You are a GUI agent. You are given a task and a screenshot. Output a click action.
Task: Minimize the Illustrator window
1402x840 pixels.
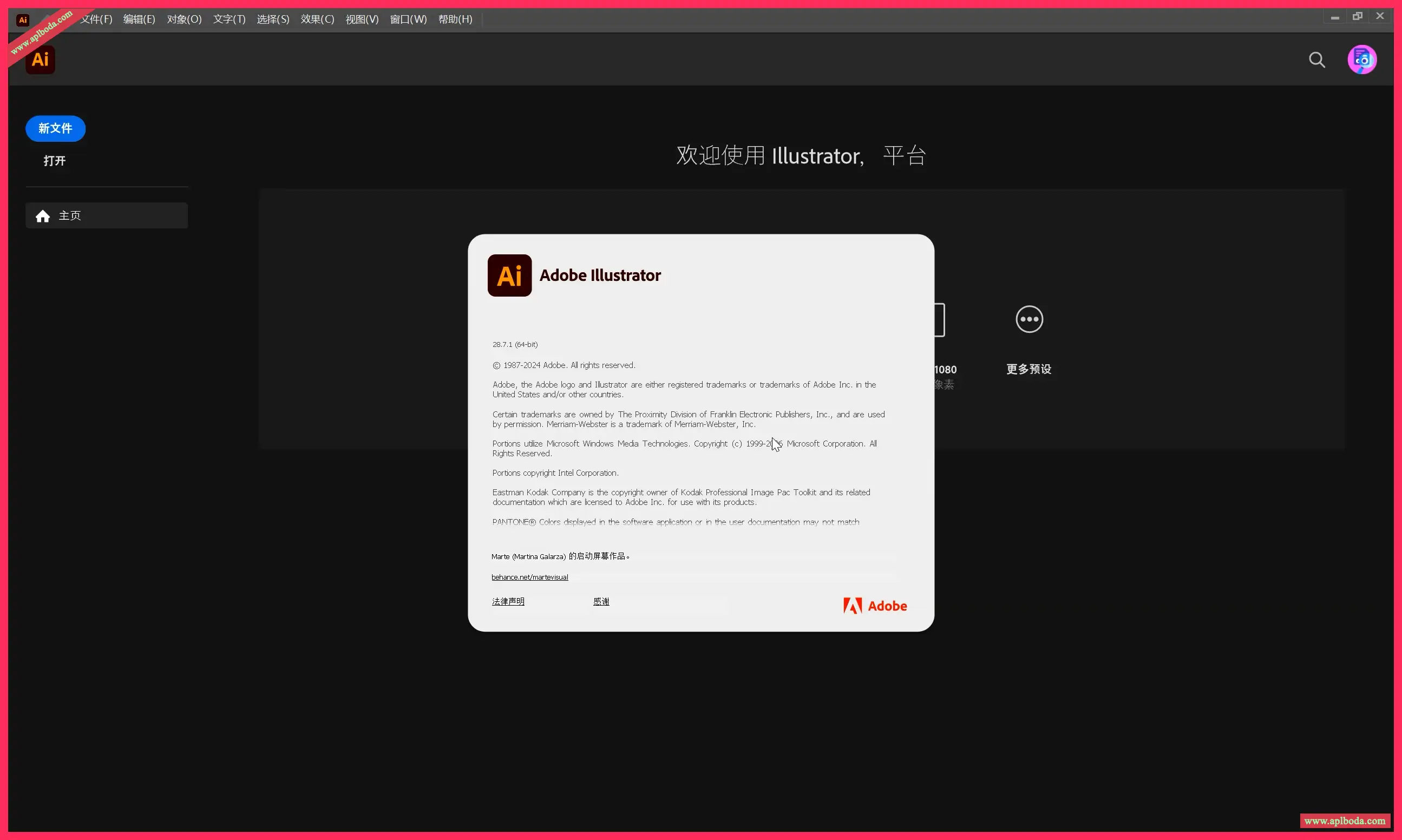click(1335, 17)
